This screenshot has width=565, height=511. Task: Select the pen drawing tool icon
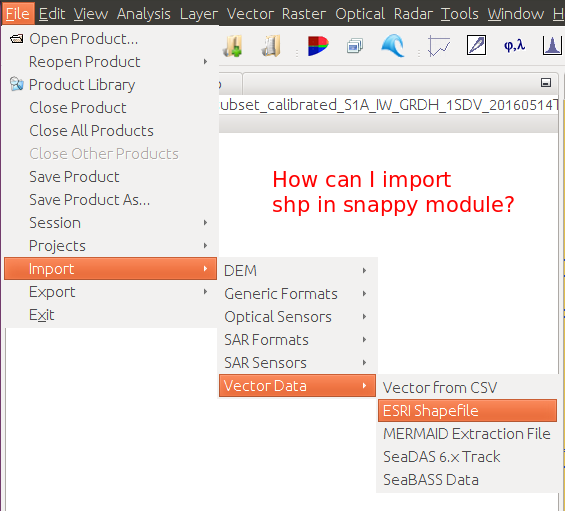tap(476, 45)
